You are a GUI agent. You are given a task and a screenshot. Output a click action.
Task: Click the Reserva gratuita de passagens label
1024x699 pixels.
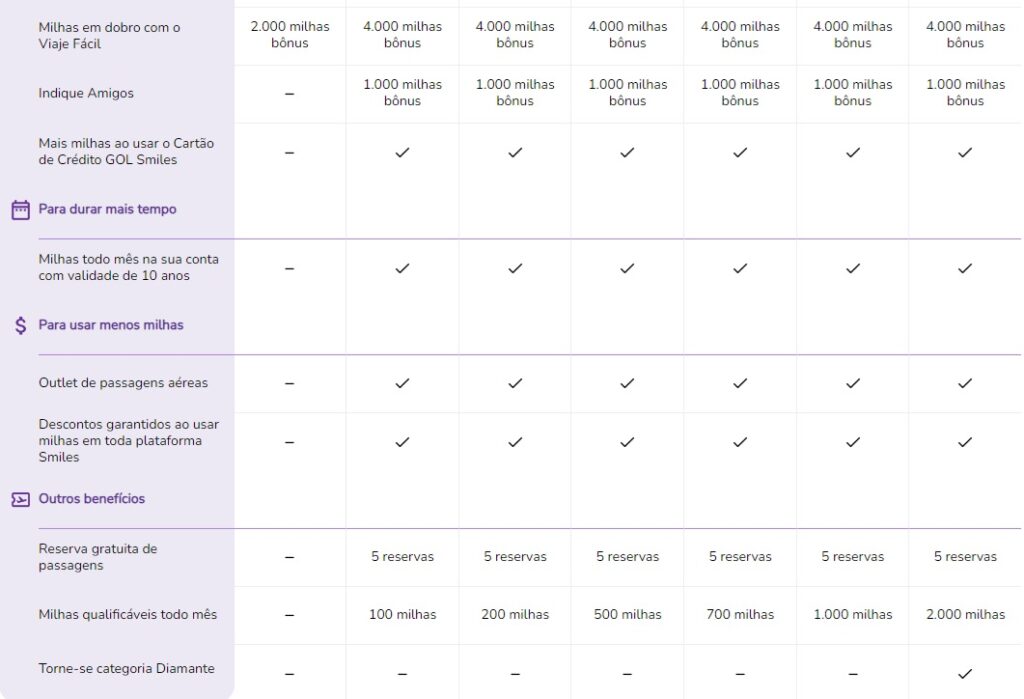pos(98,557)
